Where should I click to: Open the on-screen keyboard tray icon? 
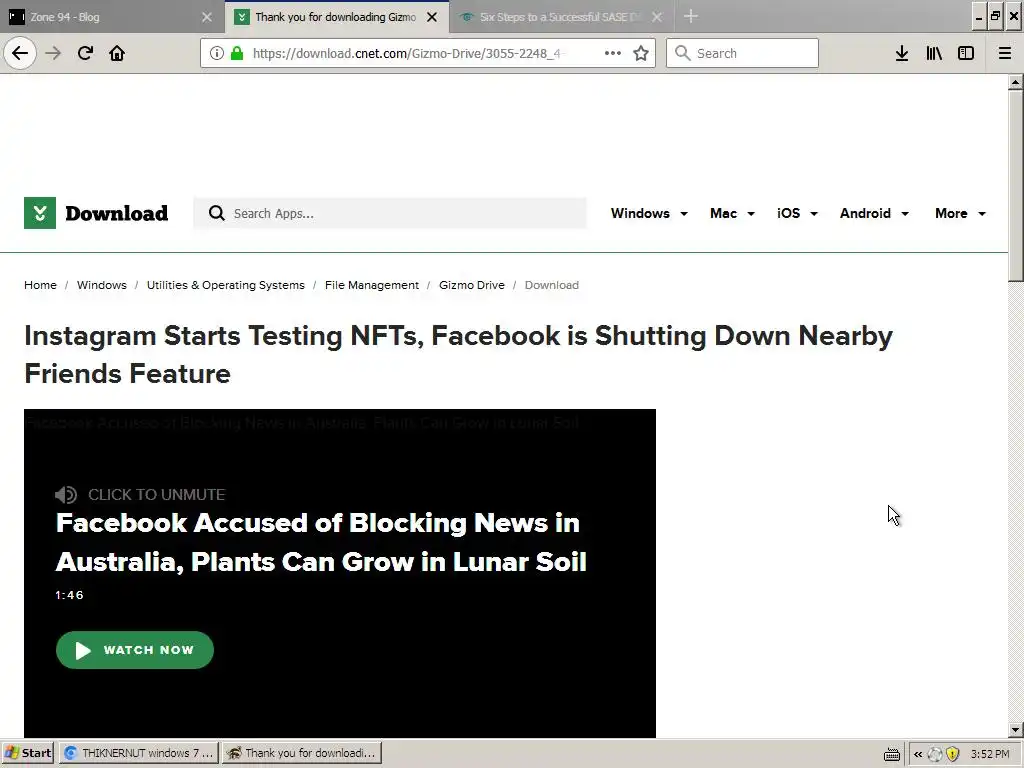891,754
